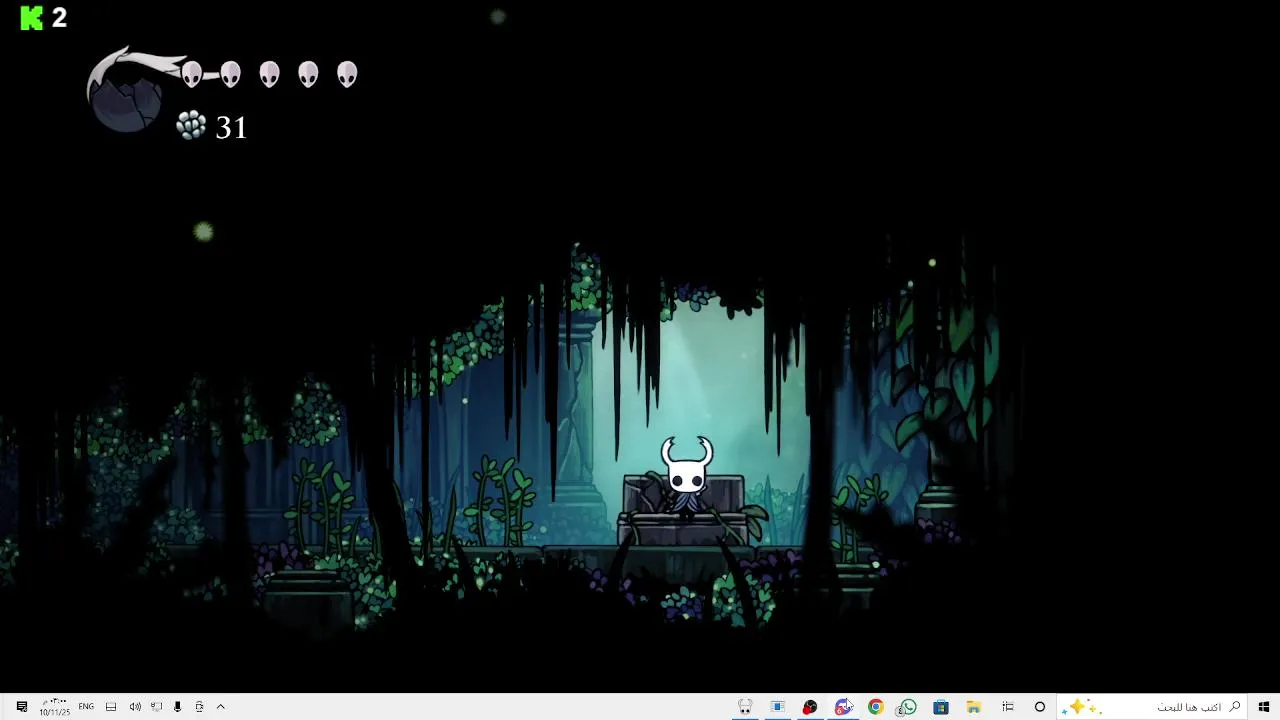Click the Geo currency icon
Image resolution: width=1280 pixels, height=720 pixels.
coord(191,125)
